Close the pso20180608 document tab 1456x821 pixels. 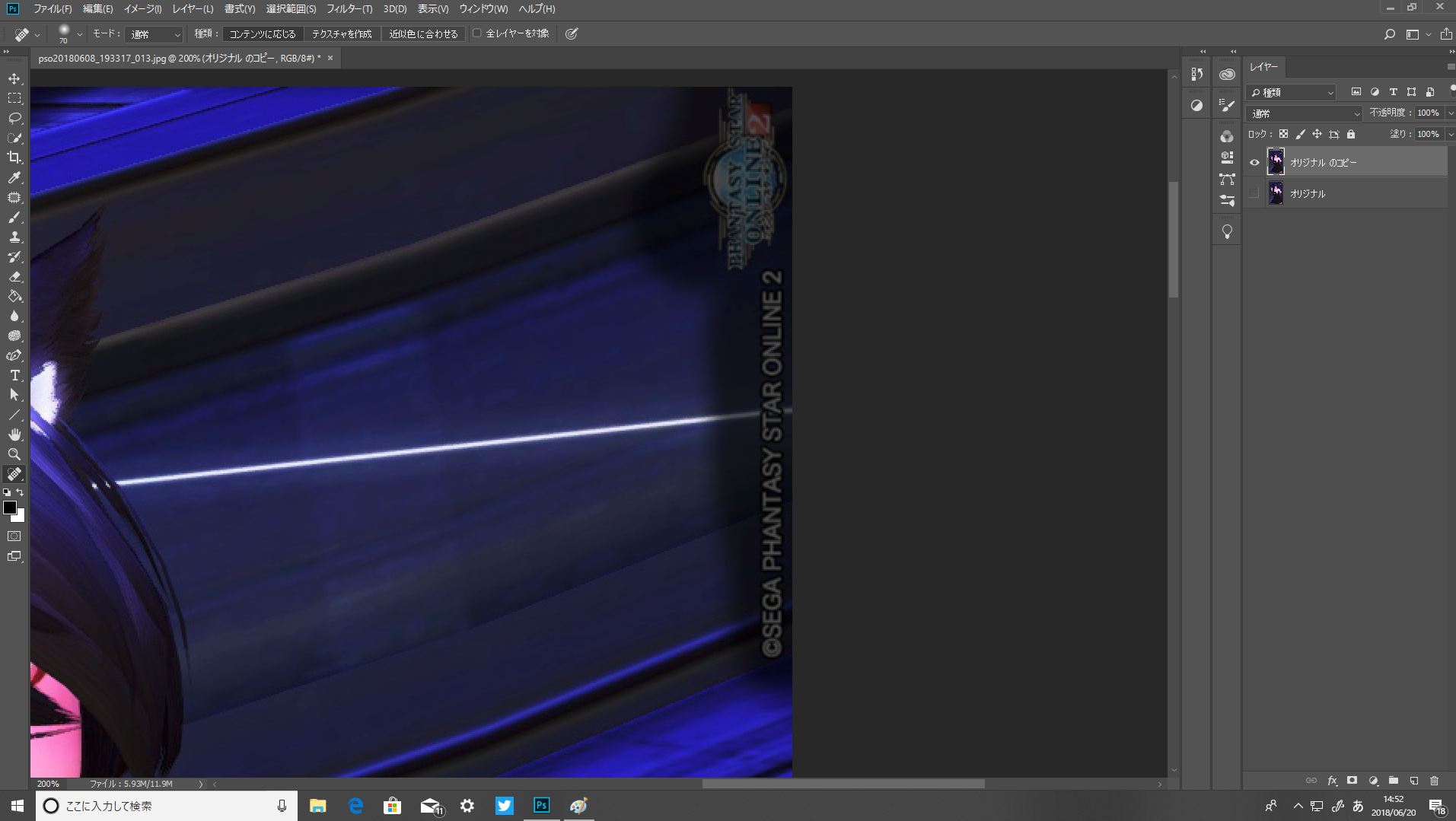[x=330, y=58]
